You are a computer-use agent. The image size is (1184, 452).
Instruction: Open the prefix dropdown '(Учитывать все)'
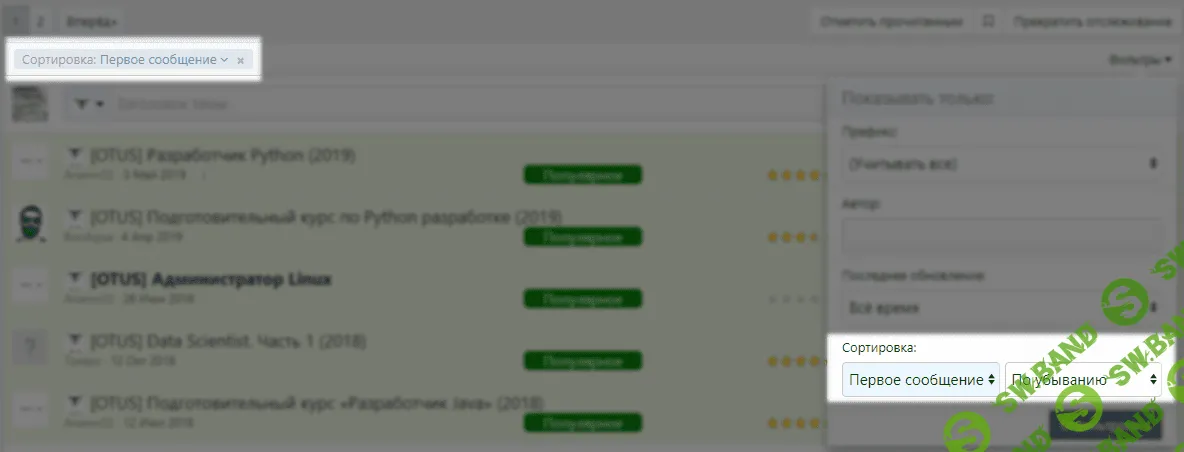(x=1001, y=163)
